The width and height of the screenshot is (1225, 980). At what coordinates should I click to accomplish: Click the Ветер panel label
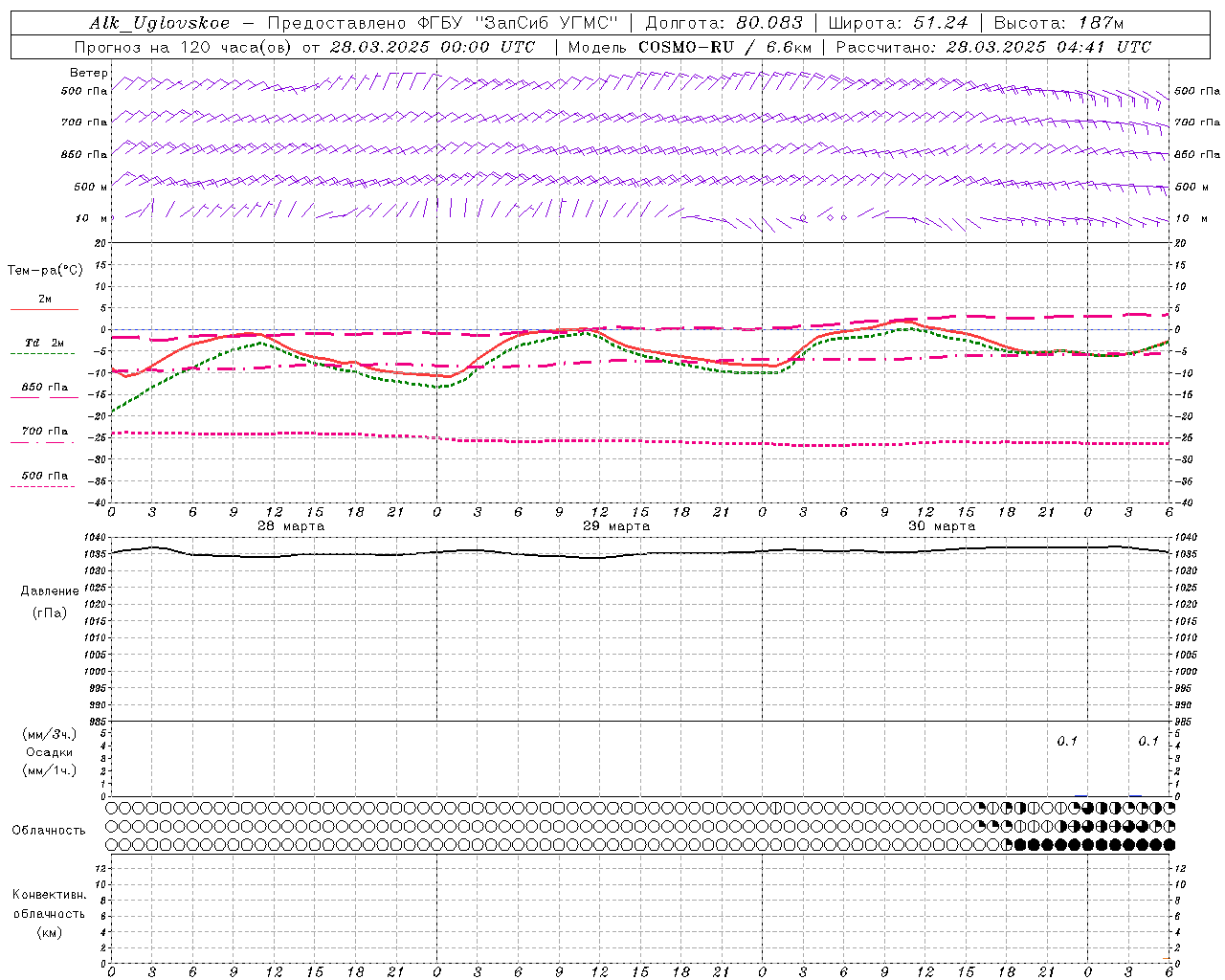pyautogui.click(x=88, y=73)
